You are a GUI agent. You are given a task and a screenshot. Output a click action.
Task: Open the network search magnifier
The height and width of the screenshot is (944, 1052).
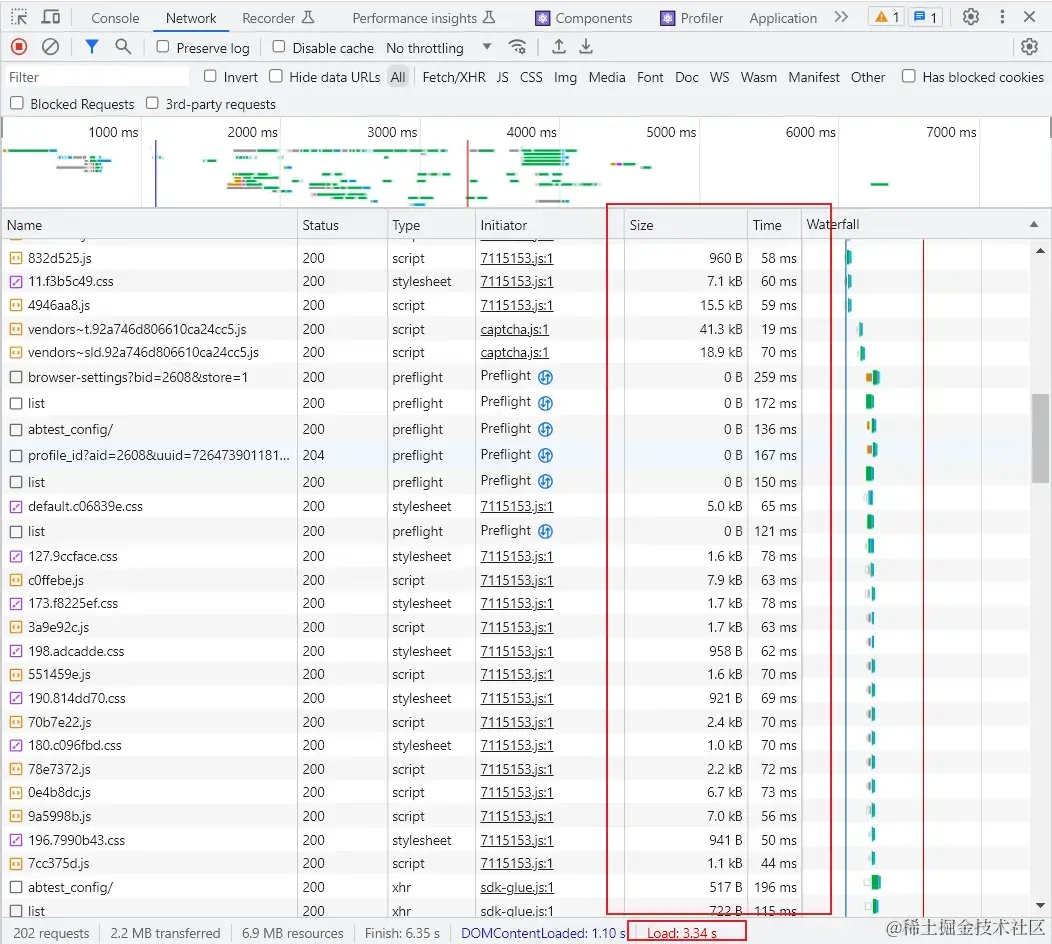[123, 46]
